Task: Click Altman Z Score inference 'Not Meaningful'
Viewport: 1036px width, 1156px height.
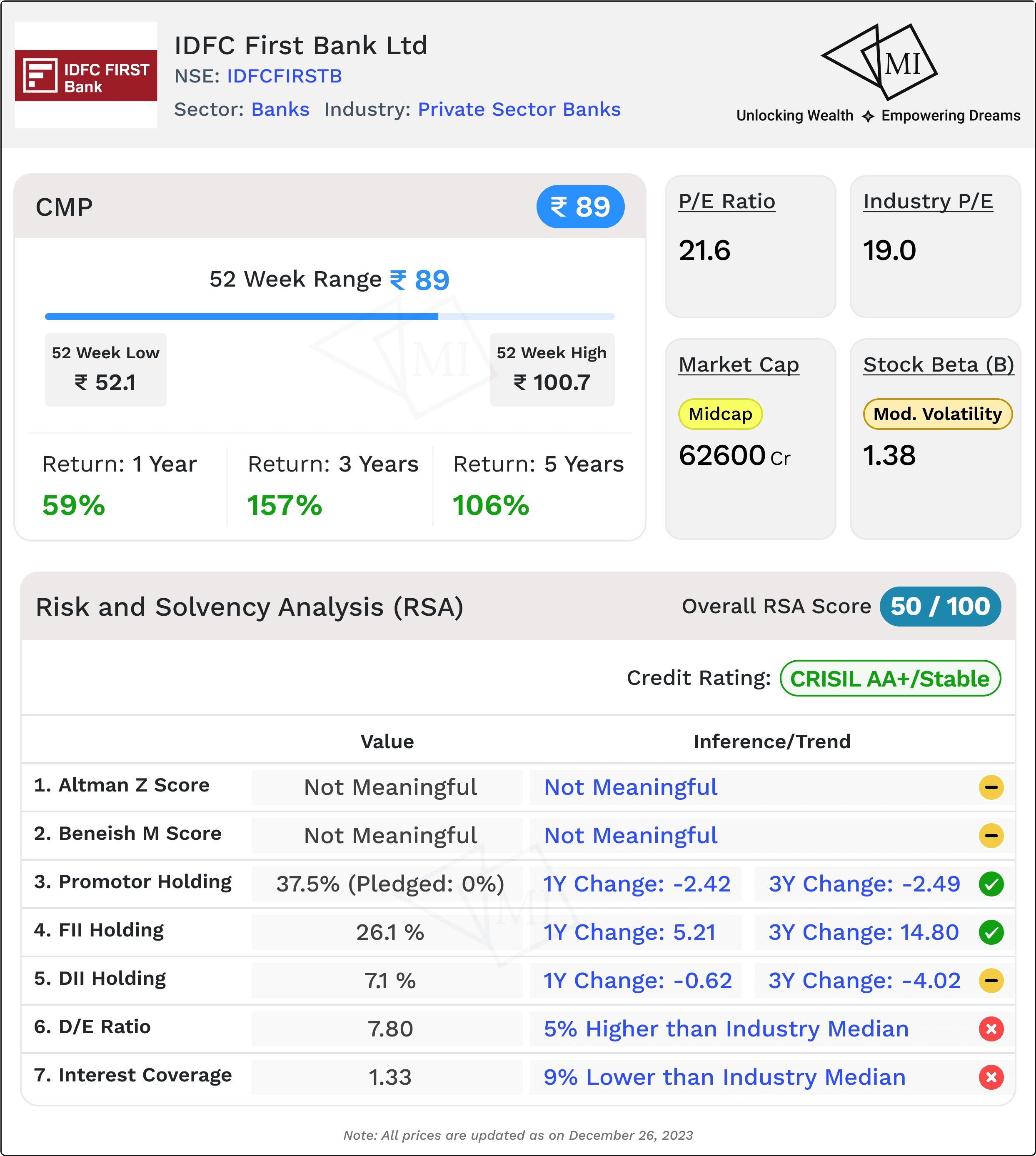Action: (631, 787)
